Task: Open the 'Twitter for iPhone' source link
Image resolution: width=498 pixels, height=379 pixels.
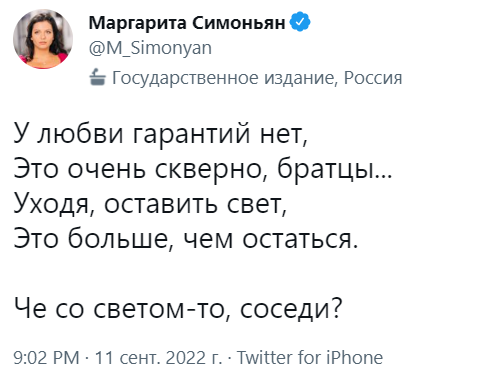Action: click(310, 358)
